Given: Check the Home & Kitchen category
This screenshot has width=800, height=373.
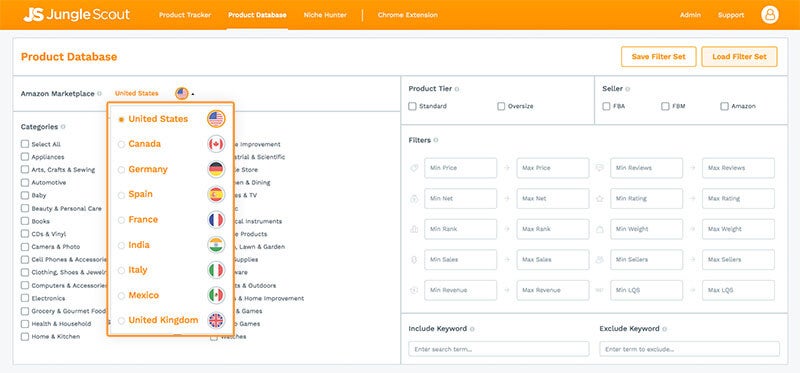Looking at the screenshot, I should tap(24, 336).
